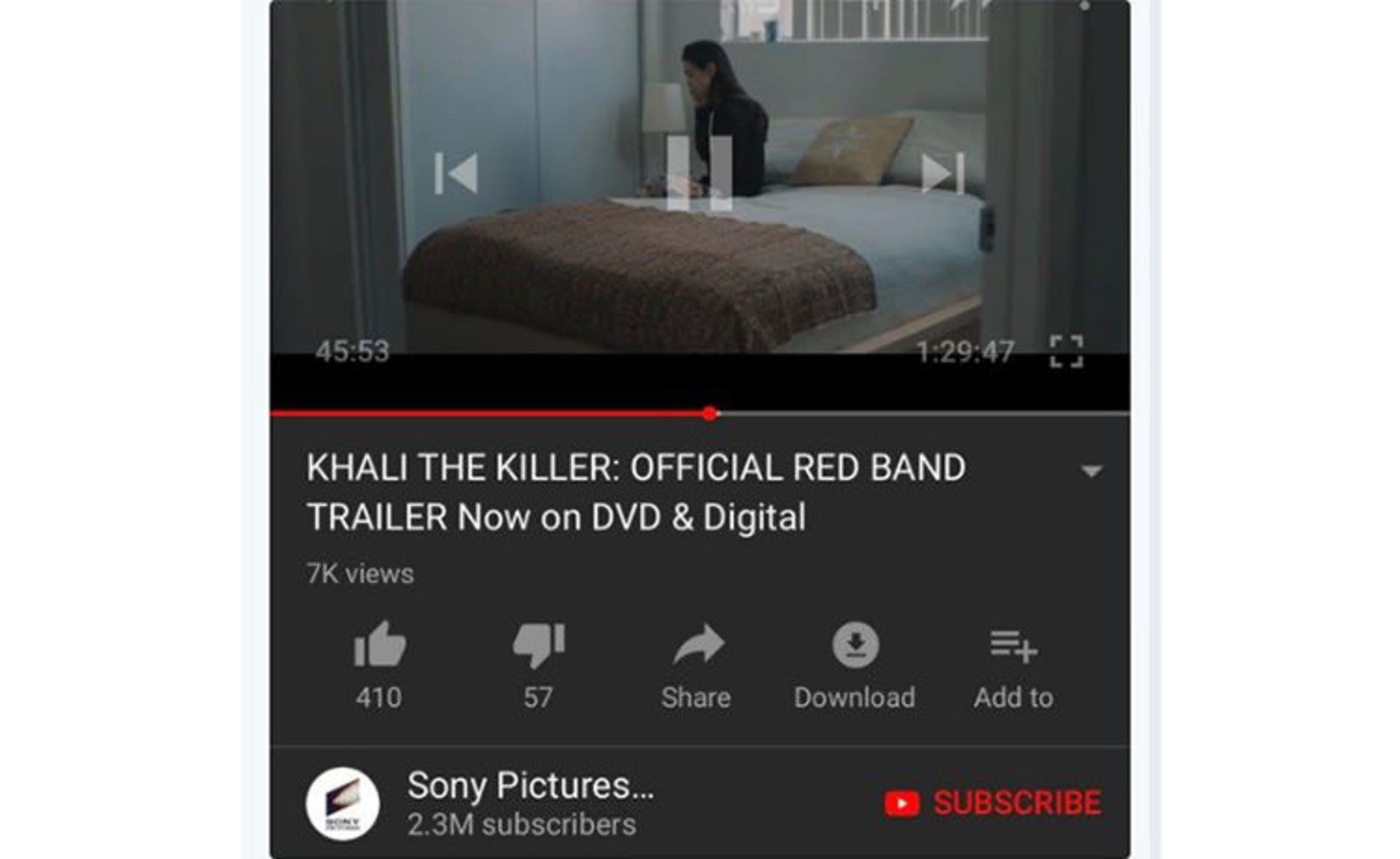Image resolution: width=1400 pixels, height=859 pixels.
Task: Click the 2.3M subscribers text
Action: coord(522,825)
